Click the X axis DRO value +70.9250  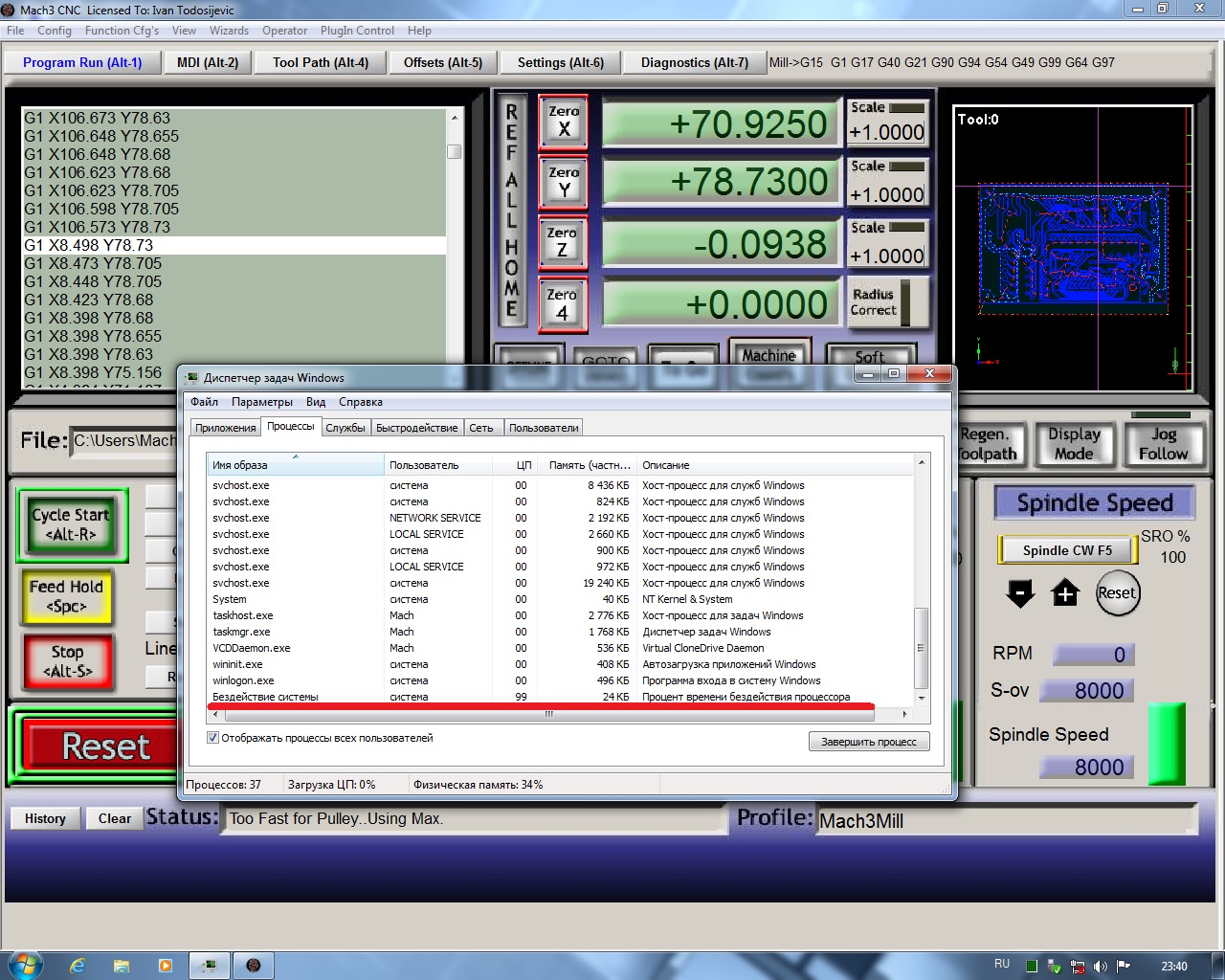719,123
